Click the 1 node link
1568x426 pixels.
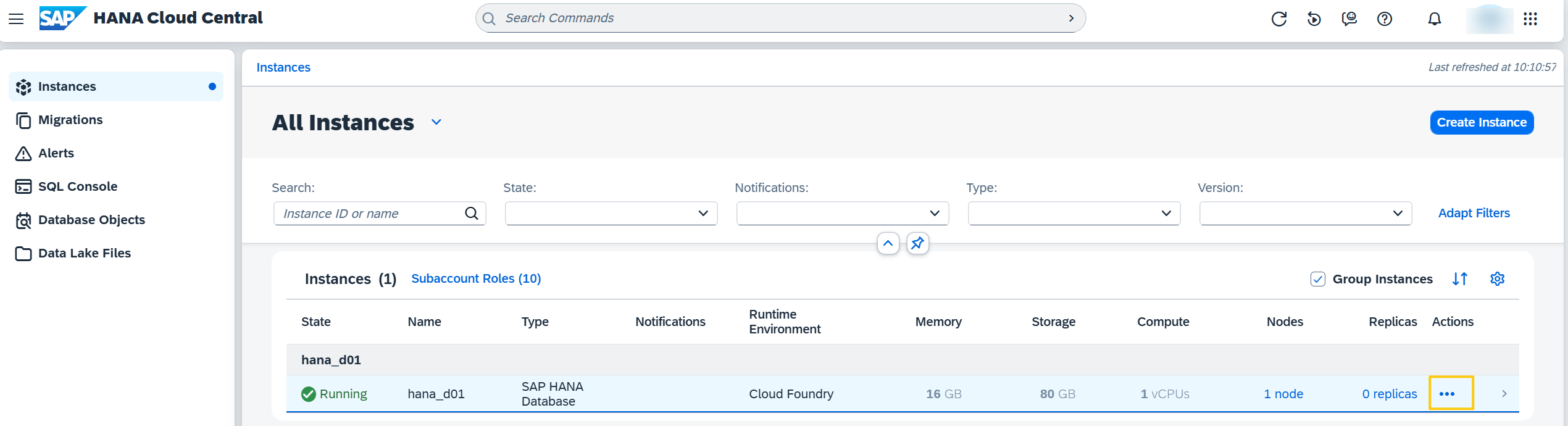point(1283,394)
